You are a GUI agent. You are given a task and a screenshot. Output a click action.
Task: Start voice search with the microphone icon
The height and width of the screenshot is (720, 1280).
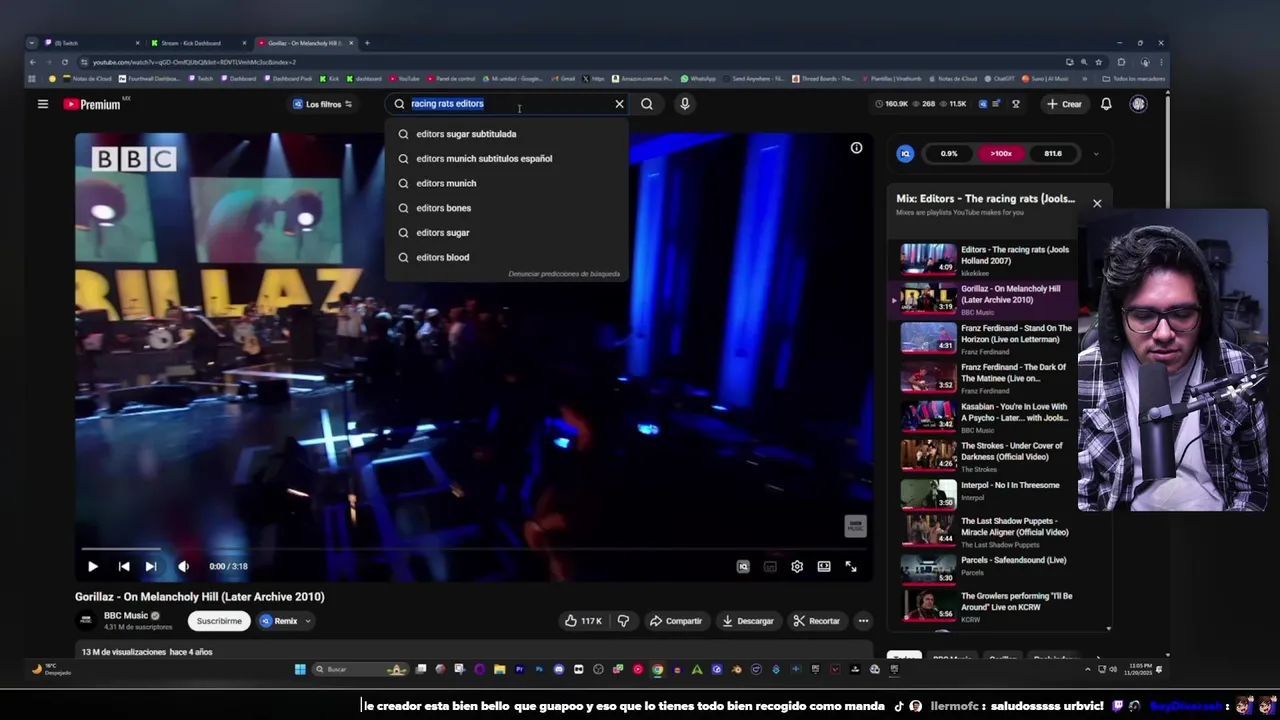(x=684, y=104)
